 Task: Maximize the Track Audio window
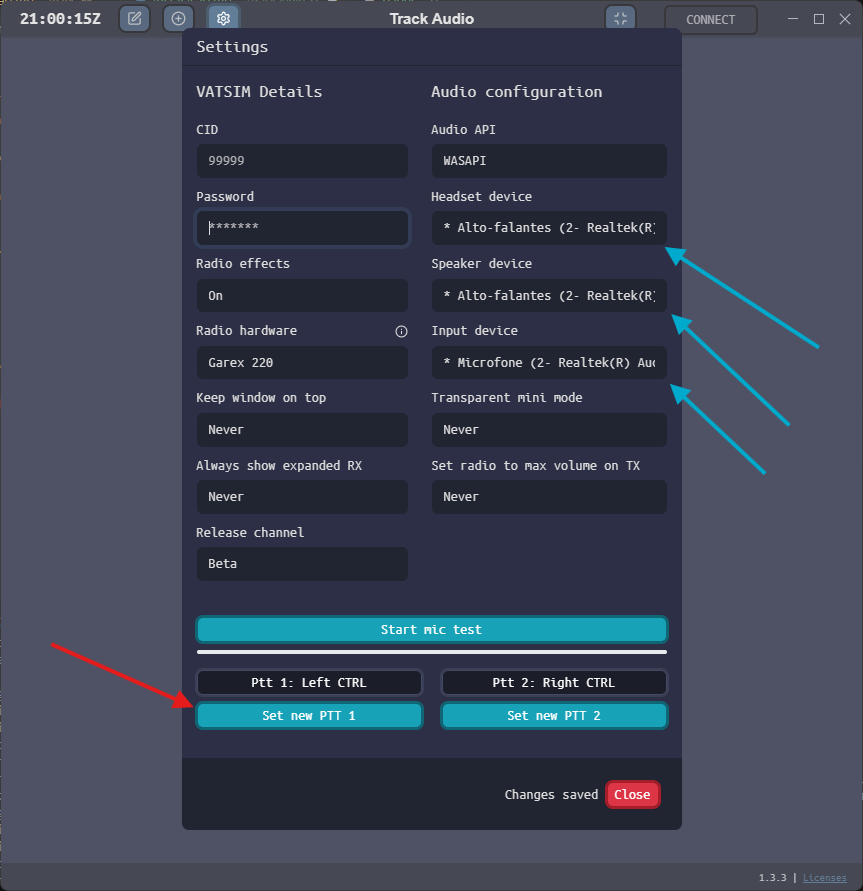818,19
